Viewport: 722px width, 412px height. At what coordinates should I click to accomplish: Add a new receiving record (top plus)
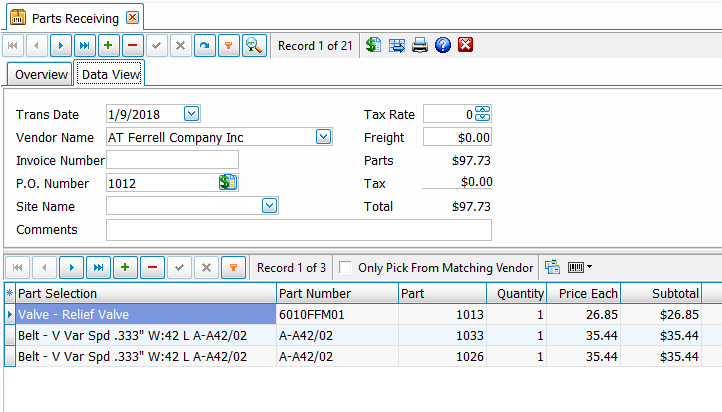[x=109, y=46]
